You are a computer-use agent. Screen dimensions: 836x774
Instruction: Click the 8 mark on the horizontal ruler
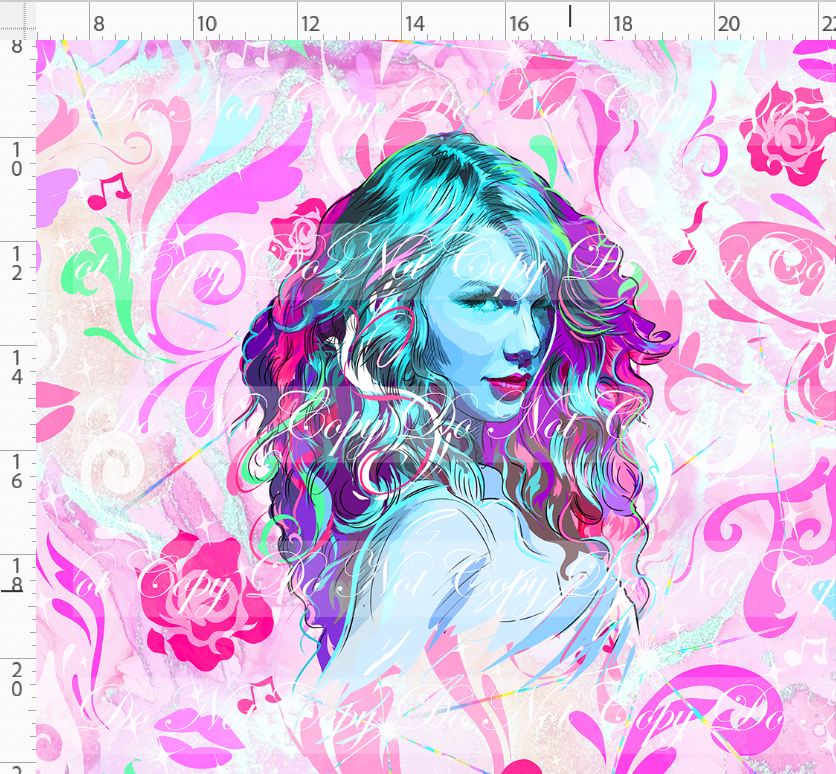tap(99, 23)
